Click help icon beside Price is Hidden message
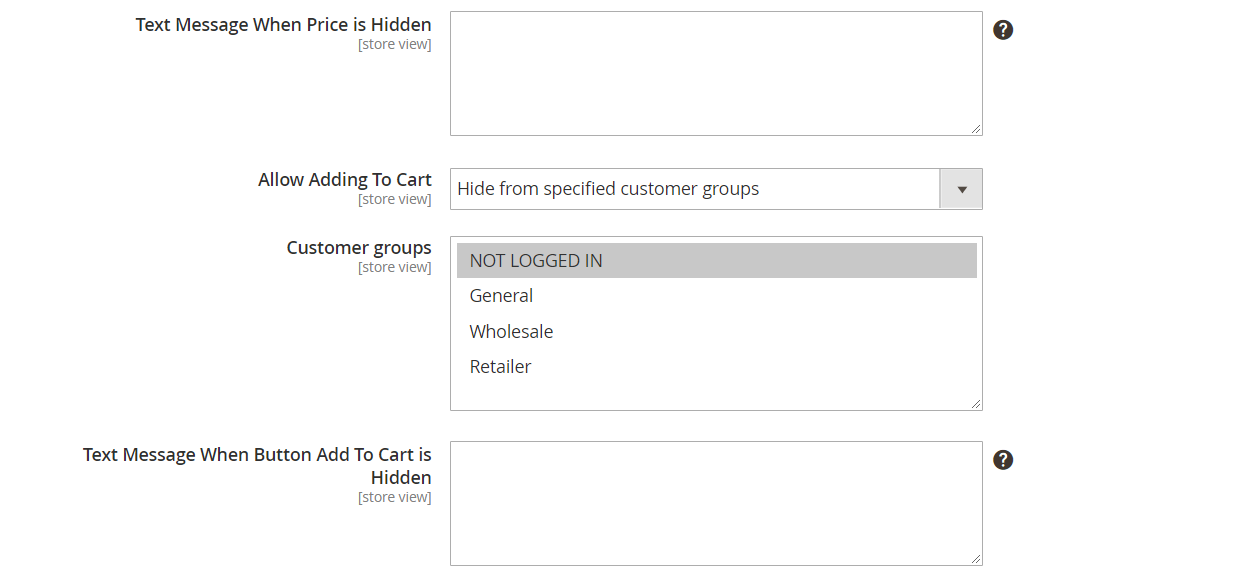1260x581 pixels. coord(1003,30)
